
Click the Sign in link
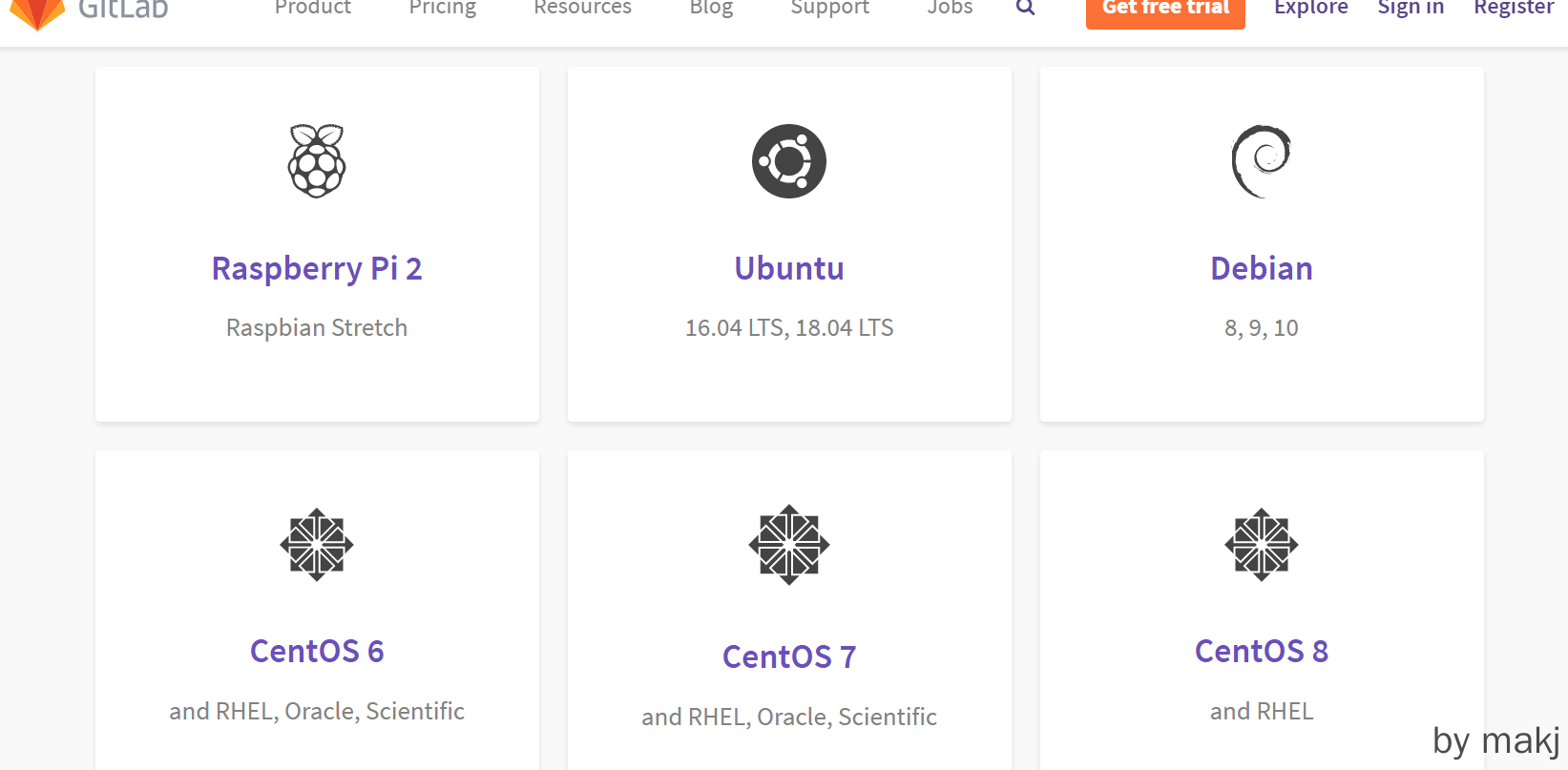tap(1411, 8)
